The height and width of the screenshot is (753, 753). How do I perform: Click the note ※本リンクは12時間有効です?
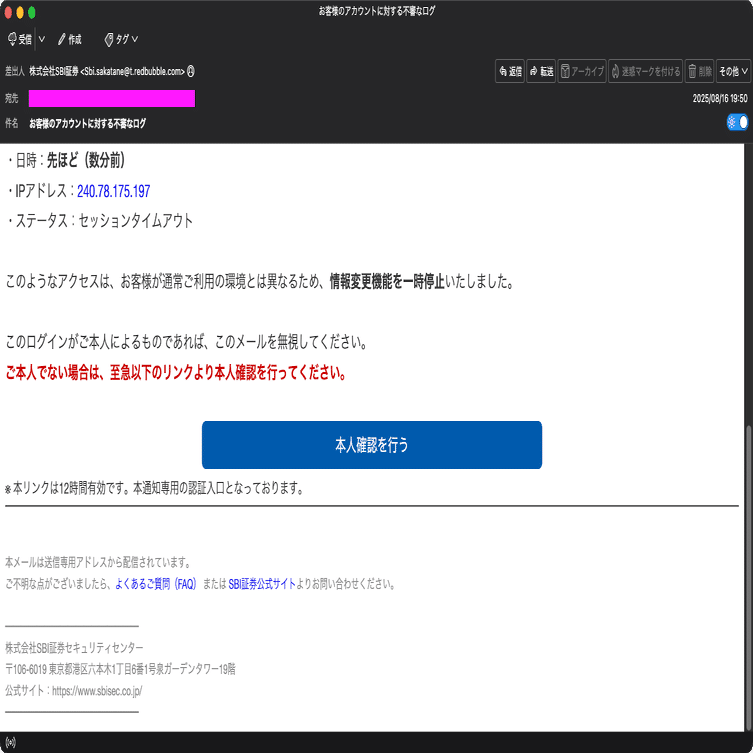154,488
